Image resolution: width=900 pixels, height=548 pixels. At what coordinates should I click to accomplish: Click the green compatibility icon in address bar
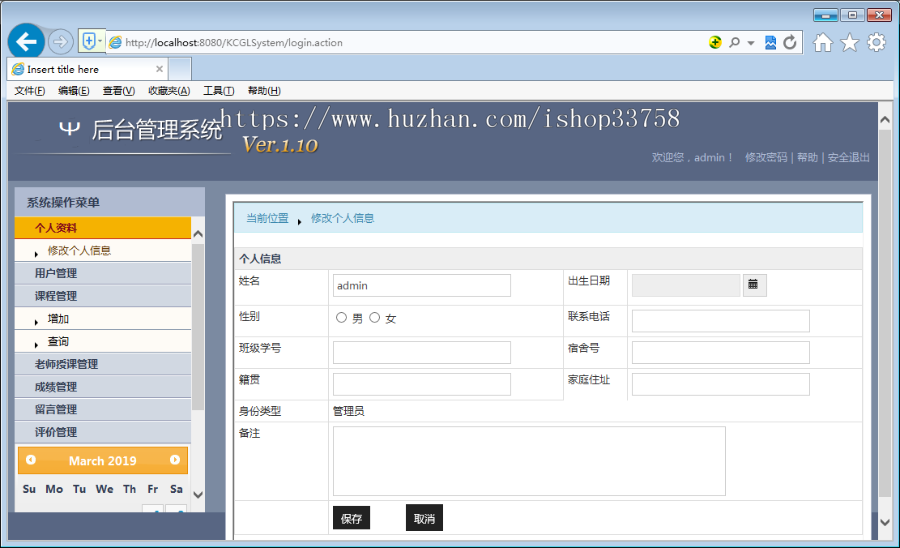point(715,42)
